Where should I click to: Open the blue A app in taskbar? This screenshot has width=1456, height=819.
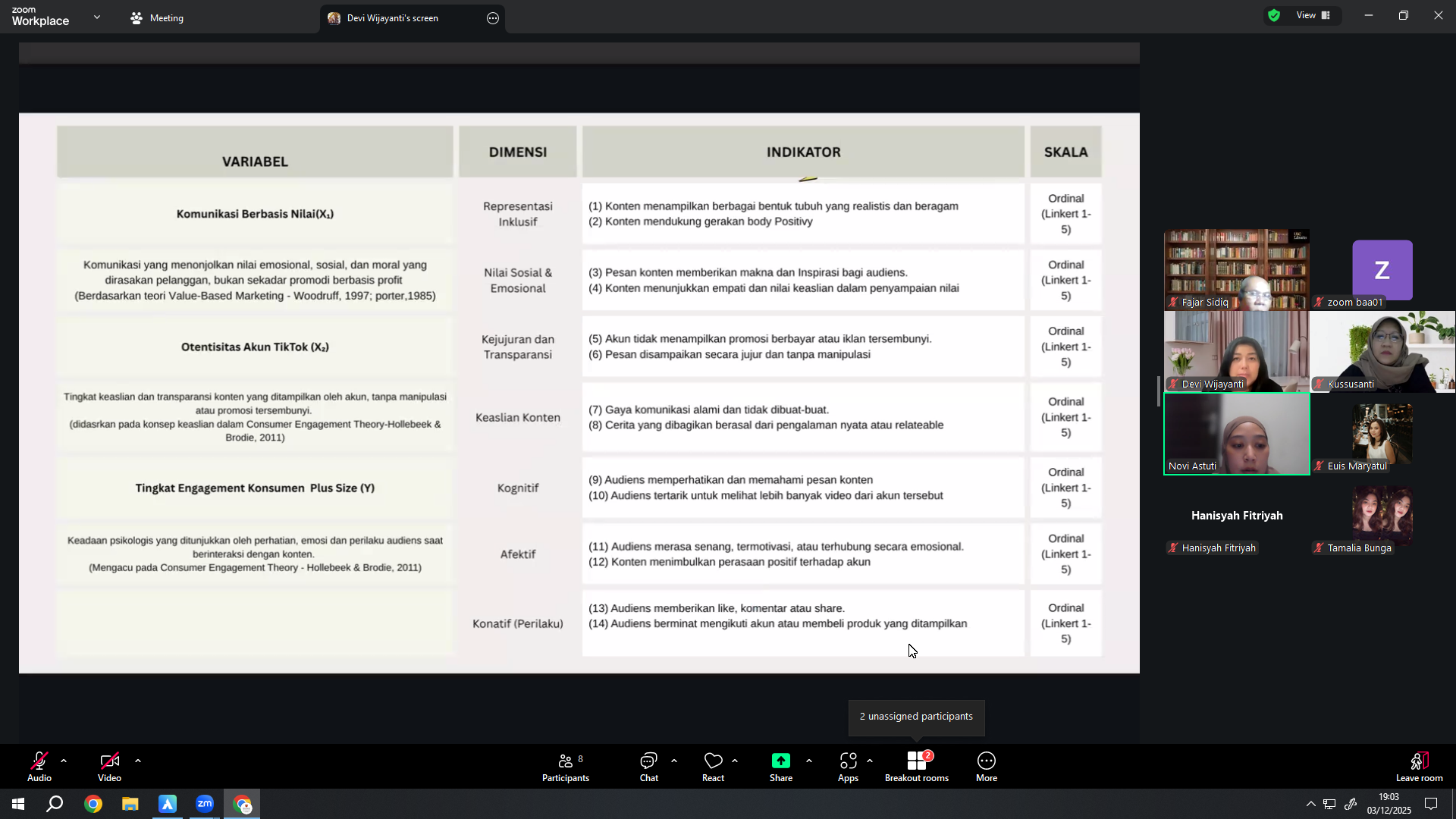point(168,804)
